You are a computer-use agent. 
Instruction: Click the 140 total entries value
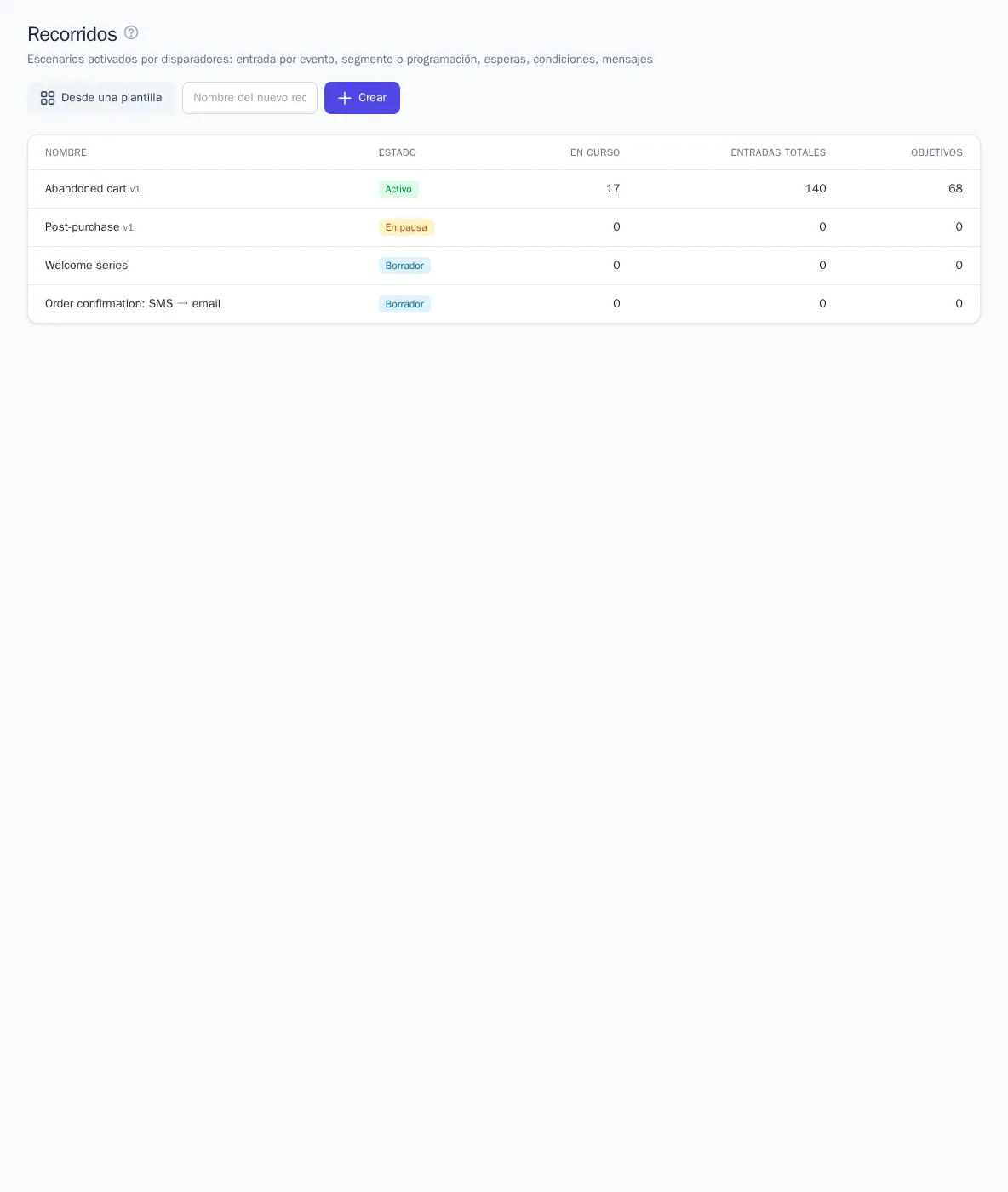coord(816,189)
